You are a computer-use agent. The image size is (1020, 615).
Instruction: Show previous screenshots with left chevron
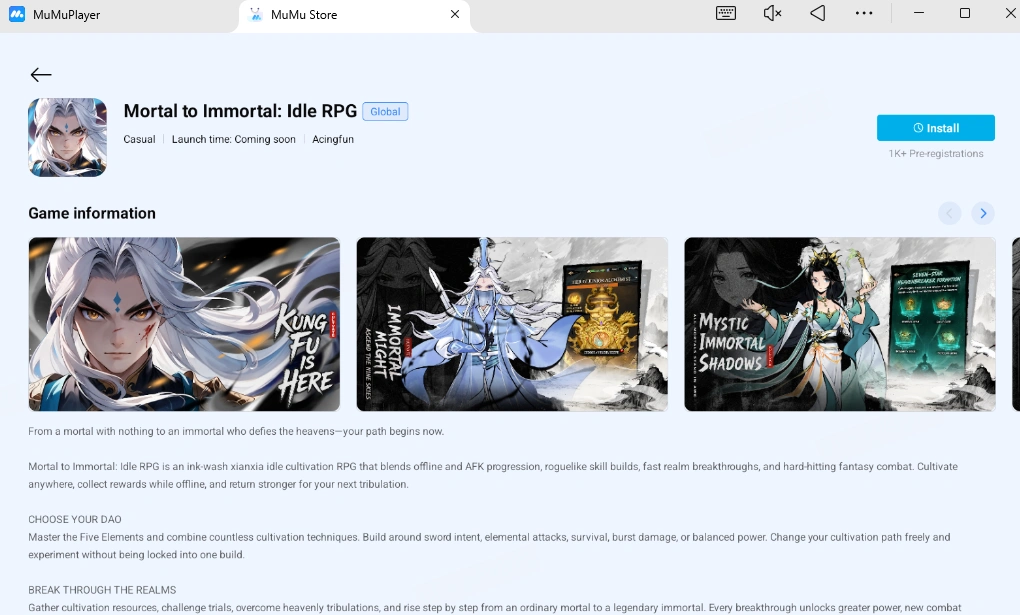click(950, 213)
